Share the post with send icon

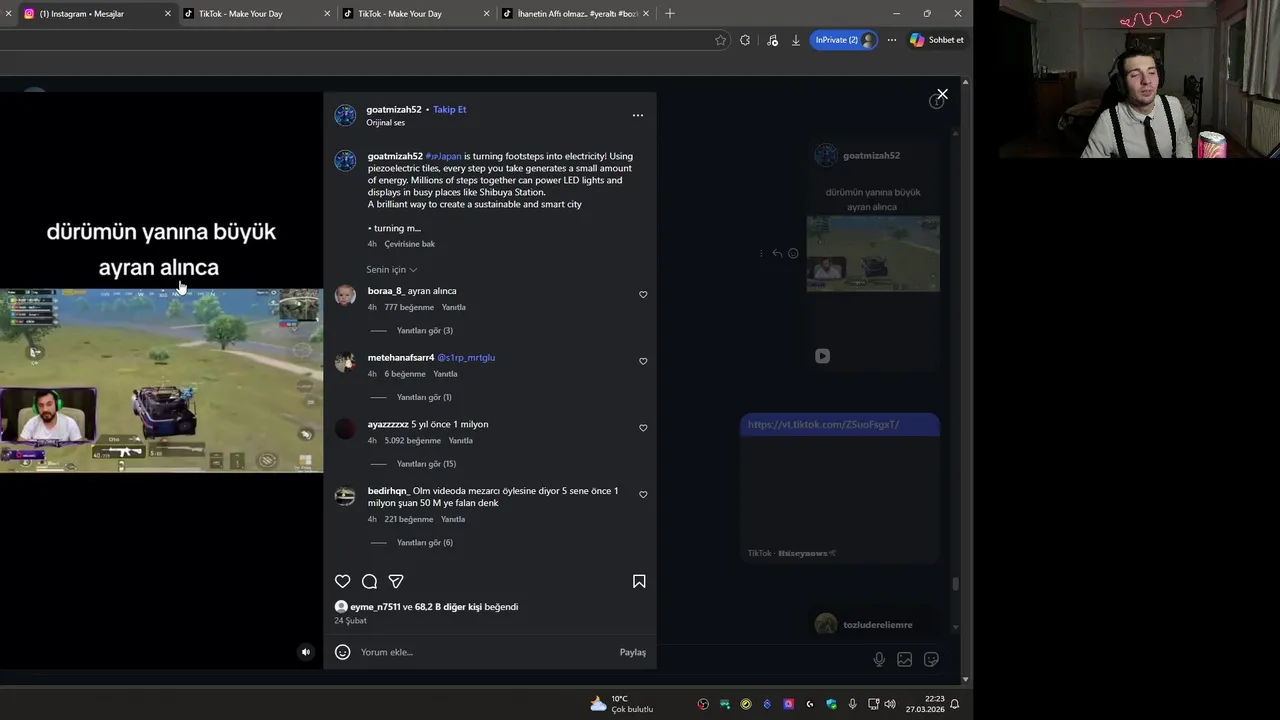click(396, 581)
